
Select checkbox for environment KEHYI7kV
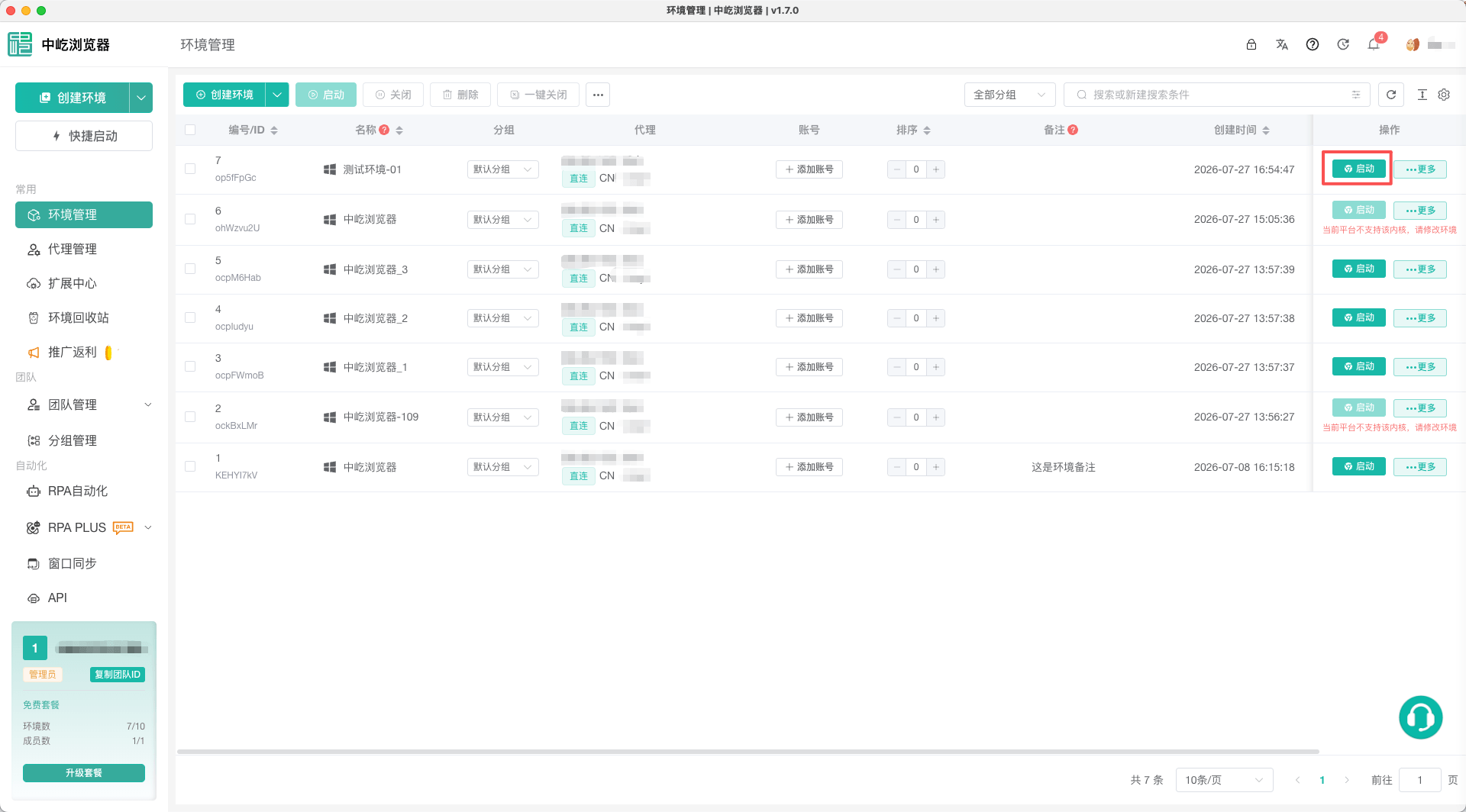click(x=190, y=466)
